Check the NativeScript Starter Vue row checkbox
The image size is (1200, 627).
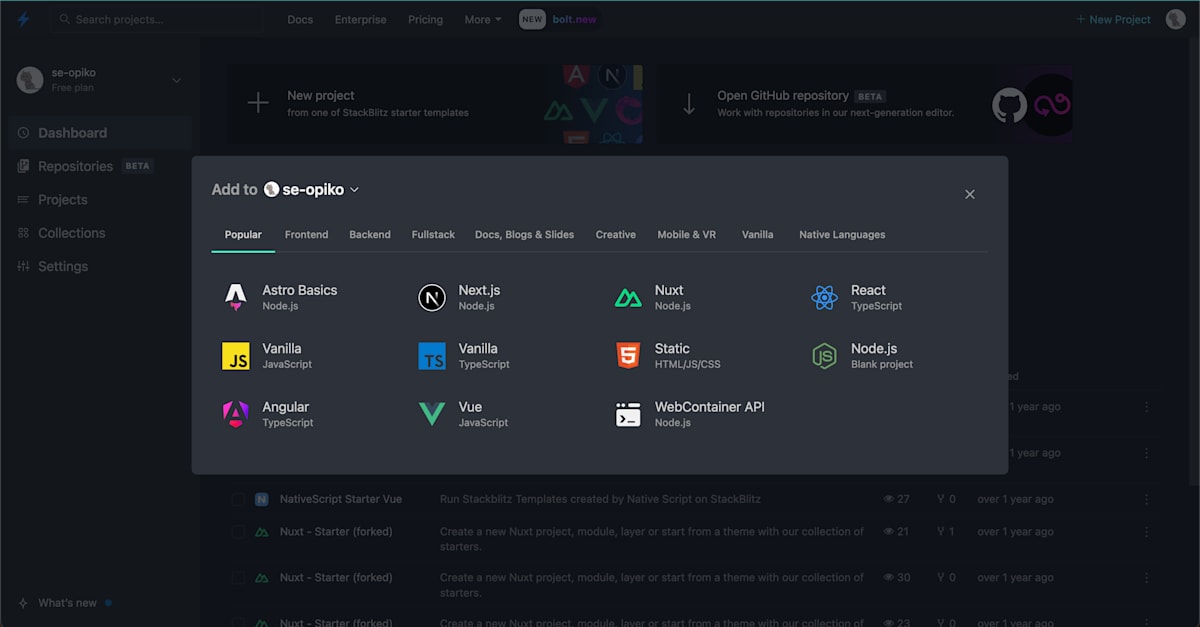click(x=238, y=499)
